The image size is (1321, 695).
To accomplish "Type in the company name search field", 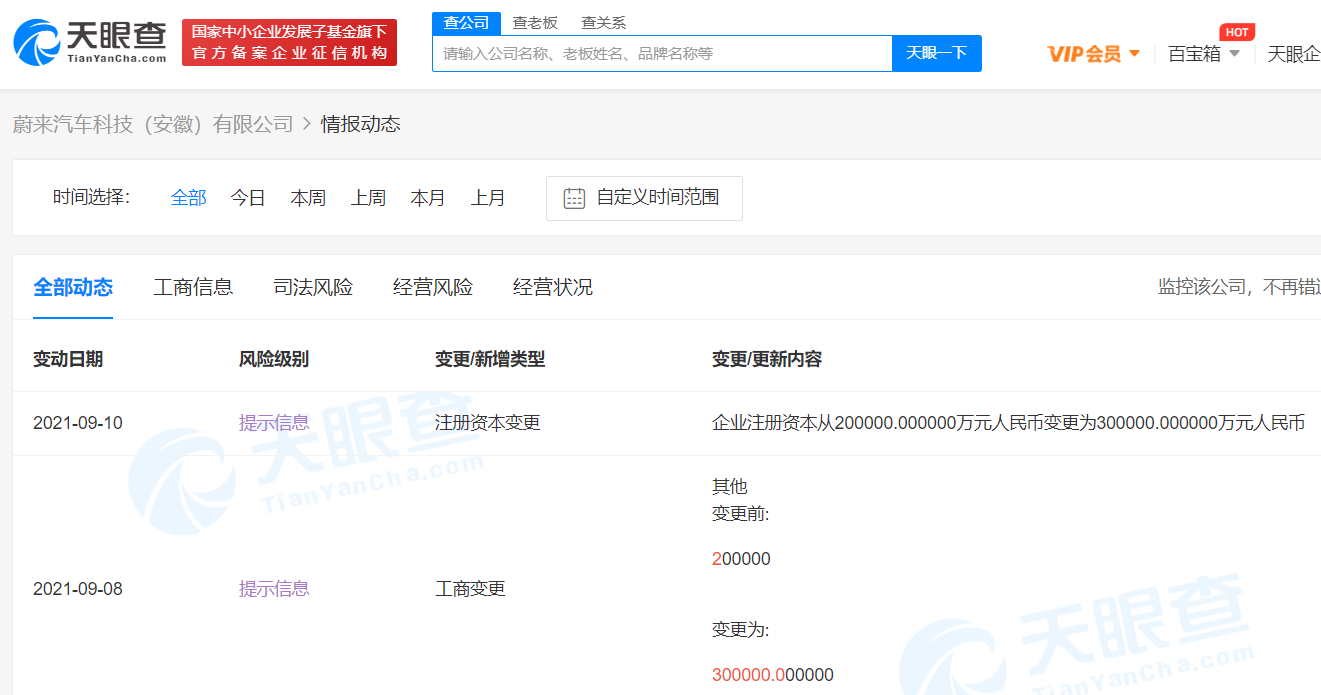I will point(661,54).
